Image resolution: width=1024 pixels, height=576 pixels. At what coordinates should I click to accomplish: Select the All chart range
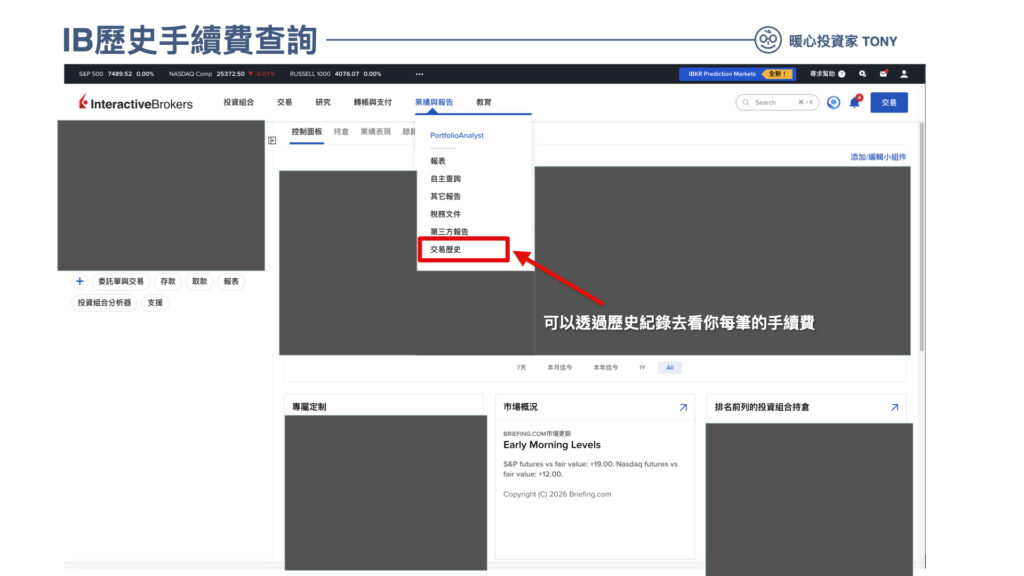pyautogui.click(x=669, y=368)
